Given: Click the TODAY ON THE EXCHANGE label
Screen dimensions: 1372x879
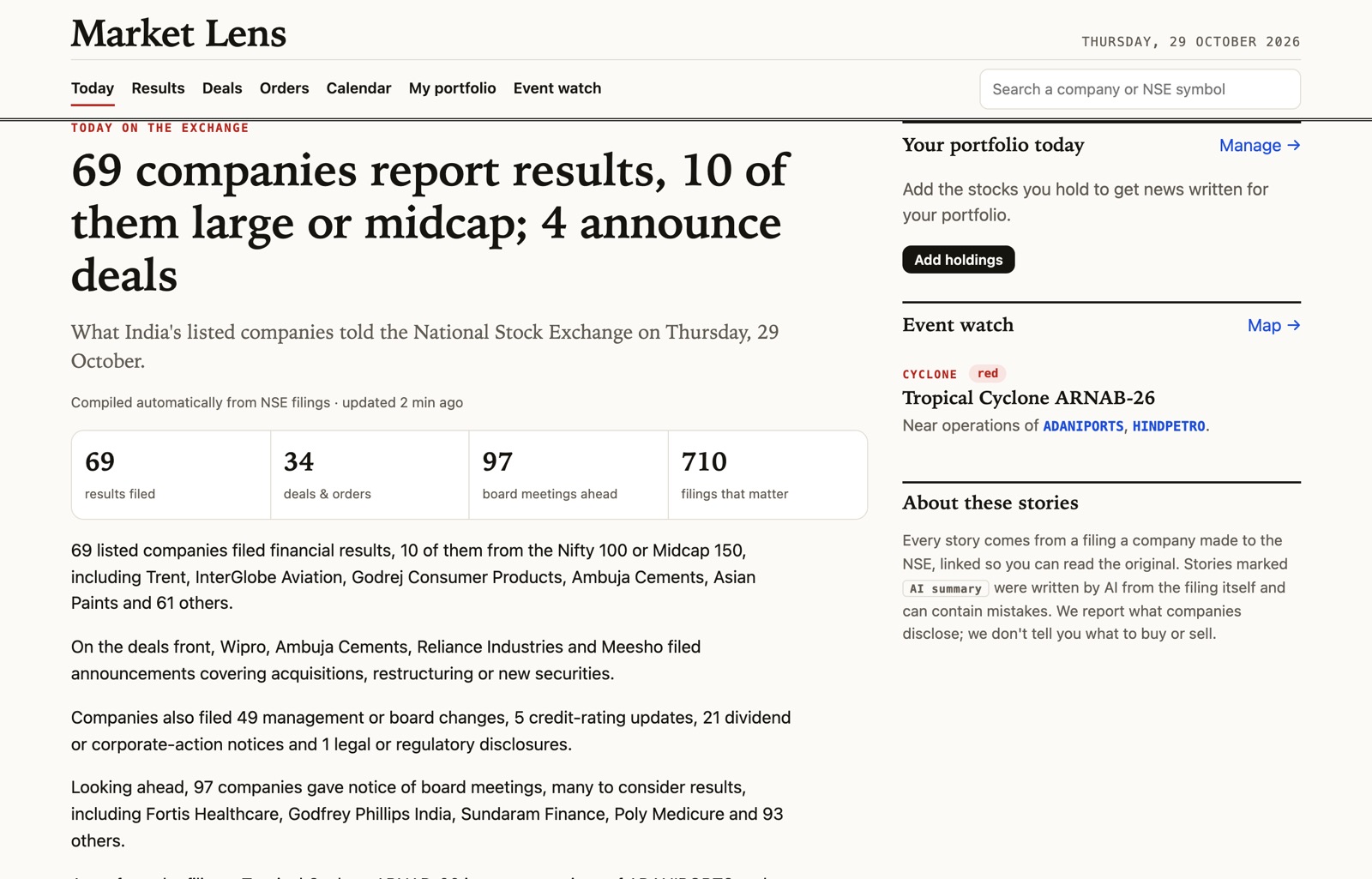Looking at the screenshot, I should tap(159, 128).
